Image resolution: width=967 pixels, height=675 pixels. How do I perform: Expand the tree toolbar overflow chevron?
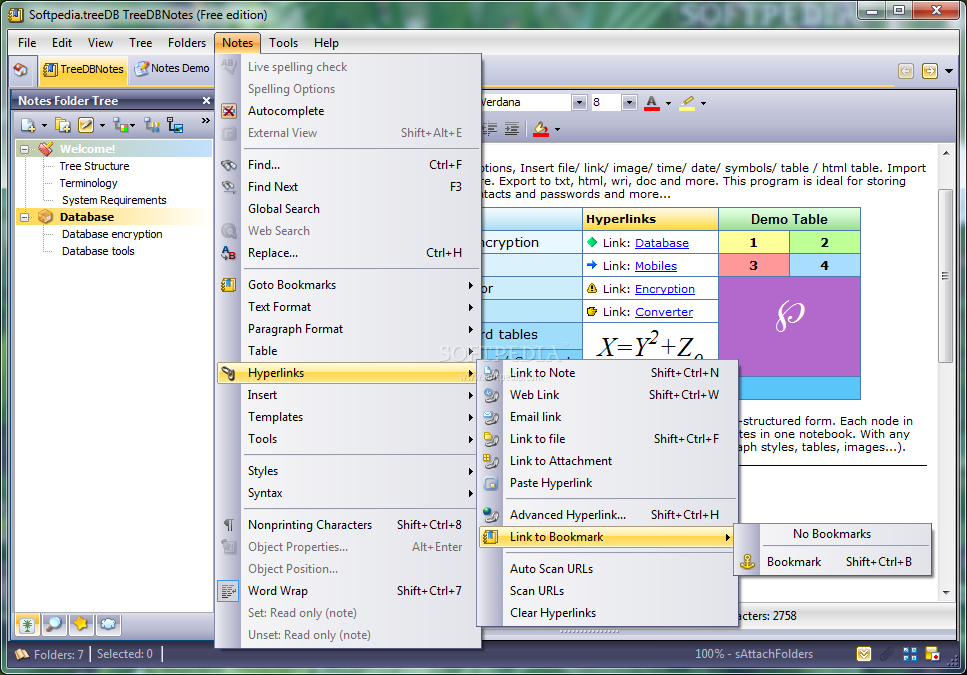[x=205, y=121]
